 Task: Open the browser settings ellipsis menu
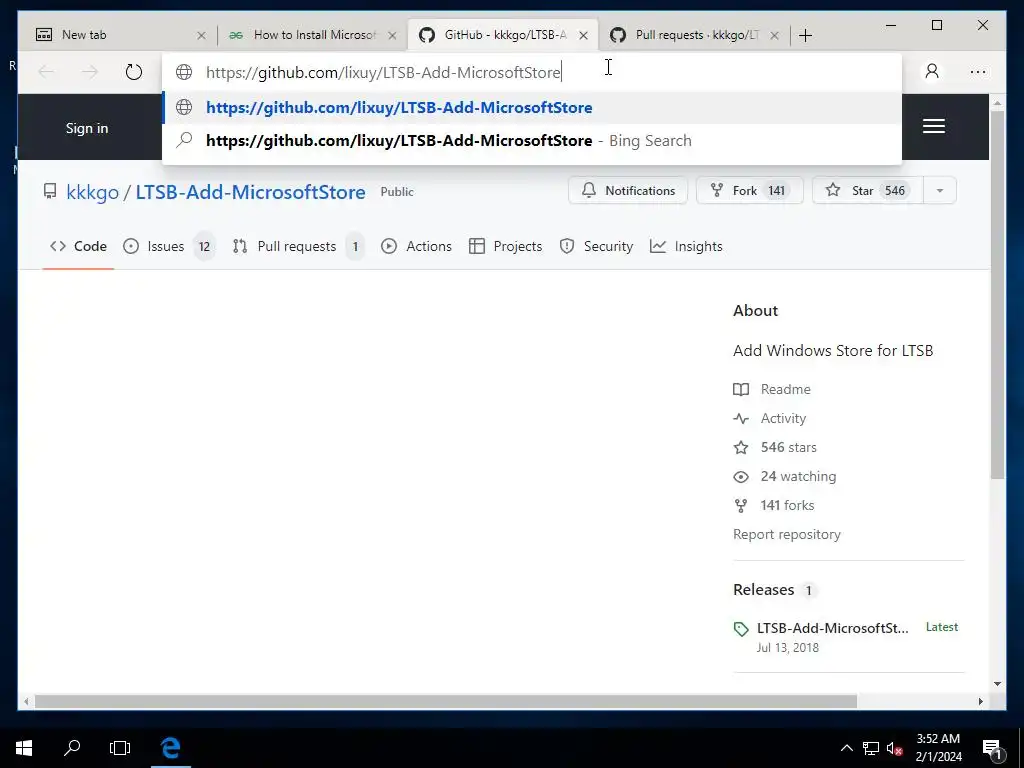978,72
